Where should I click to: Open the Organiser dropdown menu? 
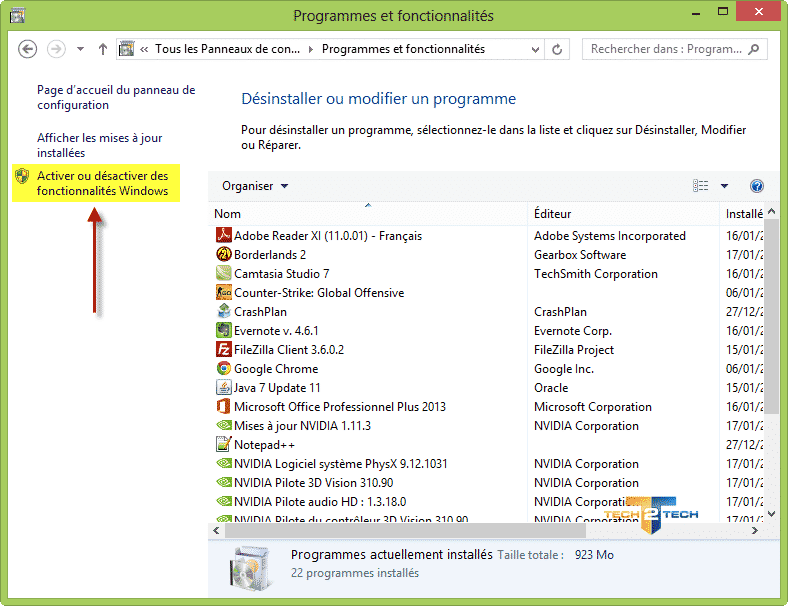255,186
